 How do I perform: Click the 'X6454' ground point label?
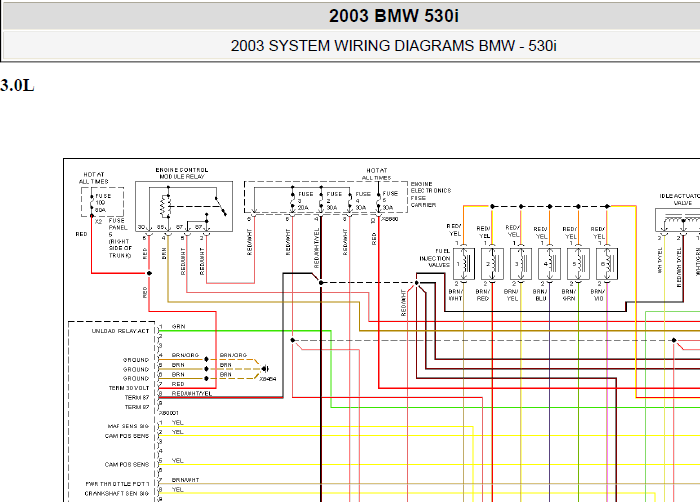point(268,379)
